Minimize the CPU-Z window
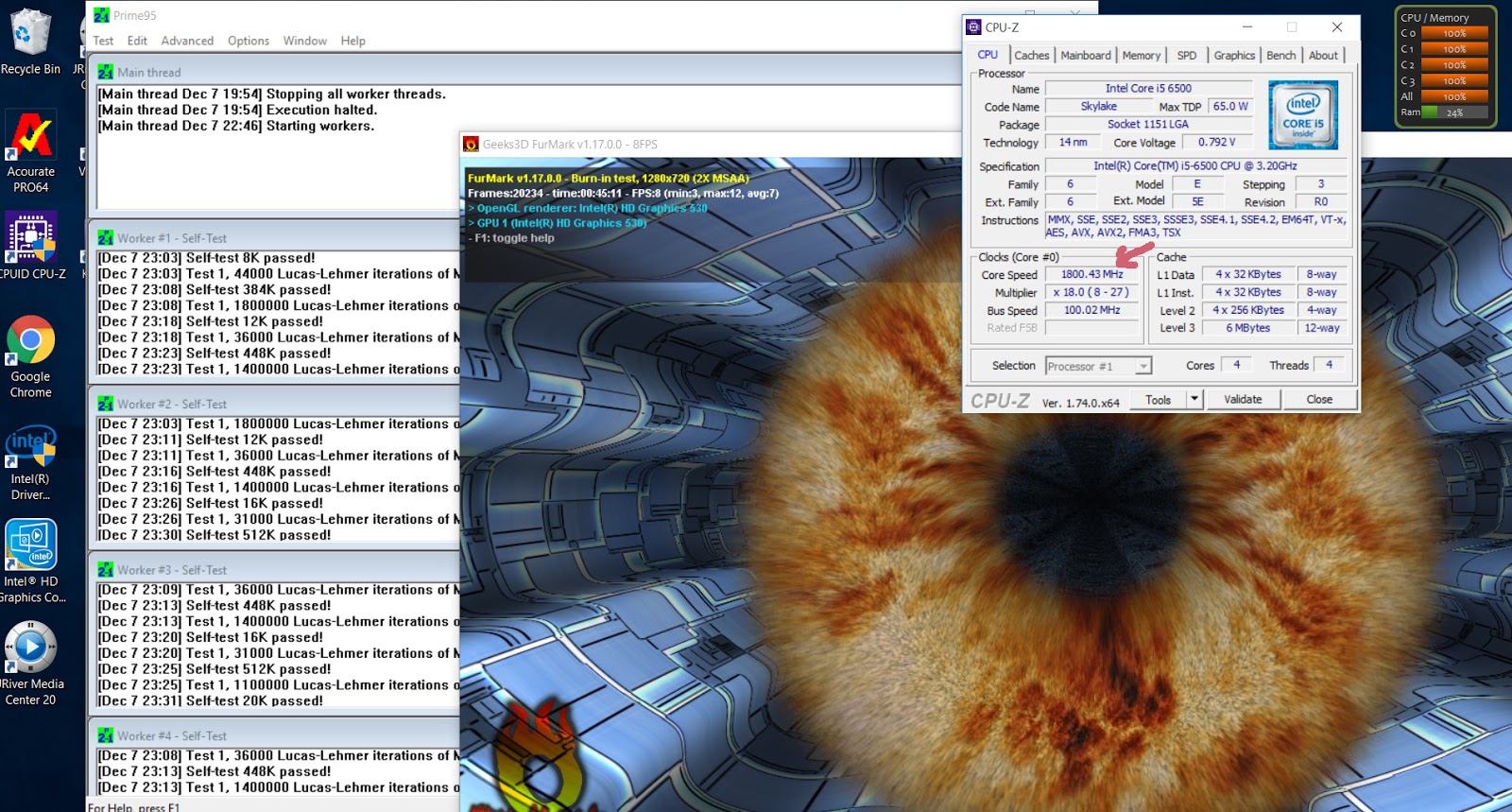The height and width of the screenshot is (812, 1512). tap(1247, 27)
